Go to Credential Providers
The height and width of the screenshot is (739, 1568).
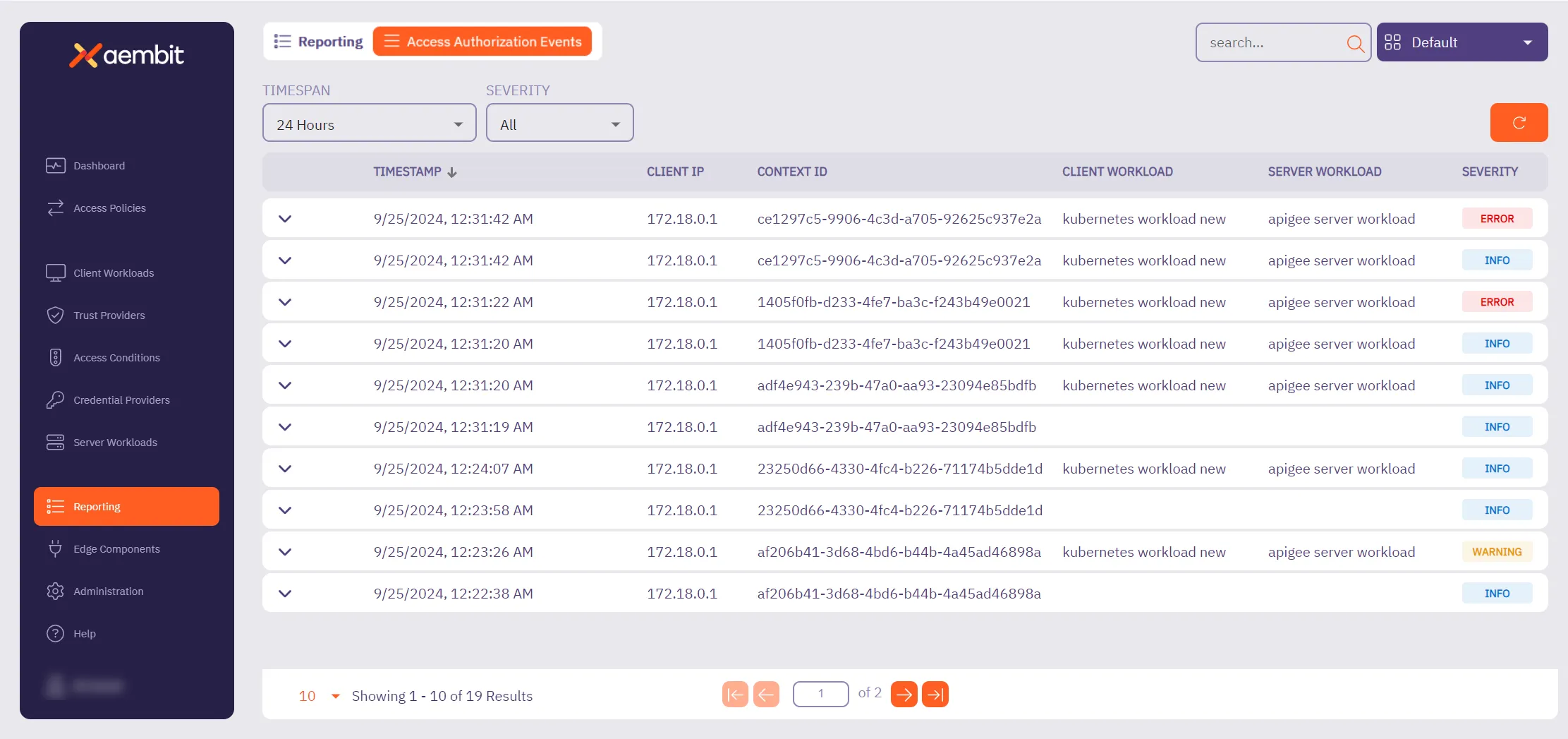pyautogui.click(x=121, y=400)
